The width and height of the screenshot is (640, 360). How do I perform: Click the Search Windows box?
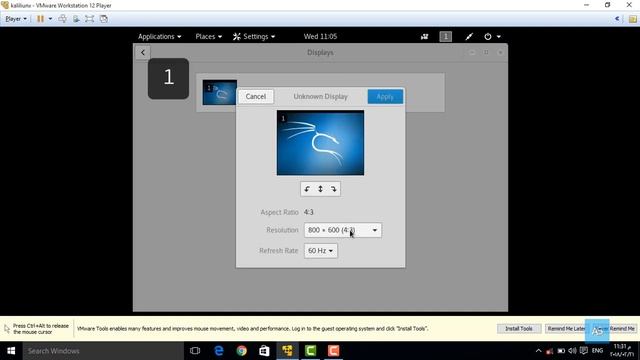tap(103, 351)
